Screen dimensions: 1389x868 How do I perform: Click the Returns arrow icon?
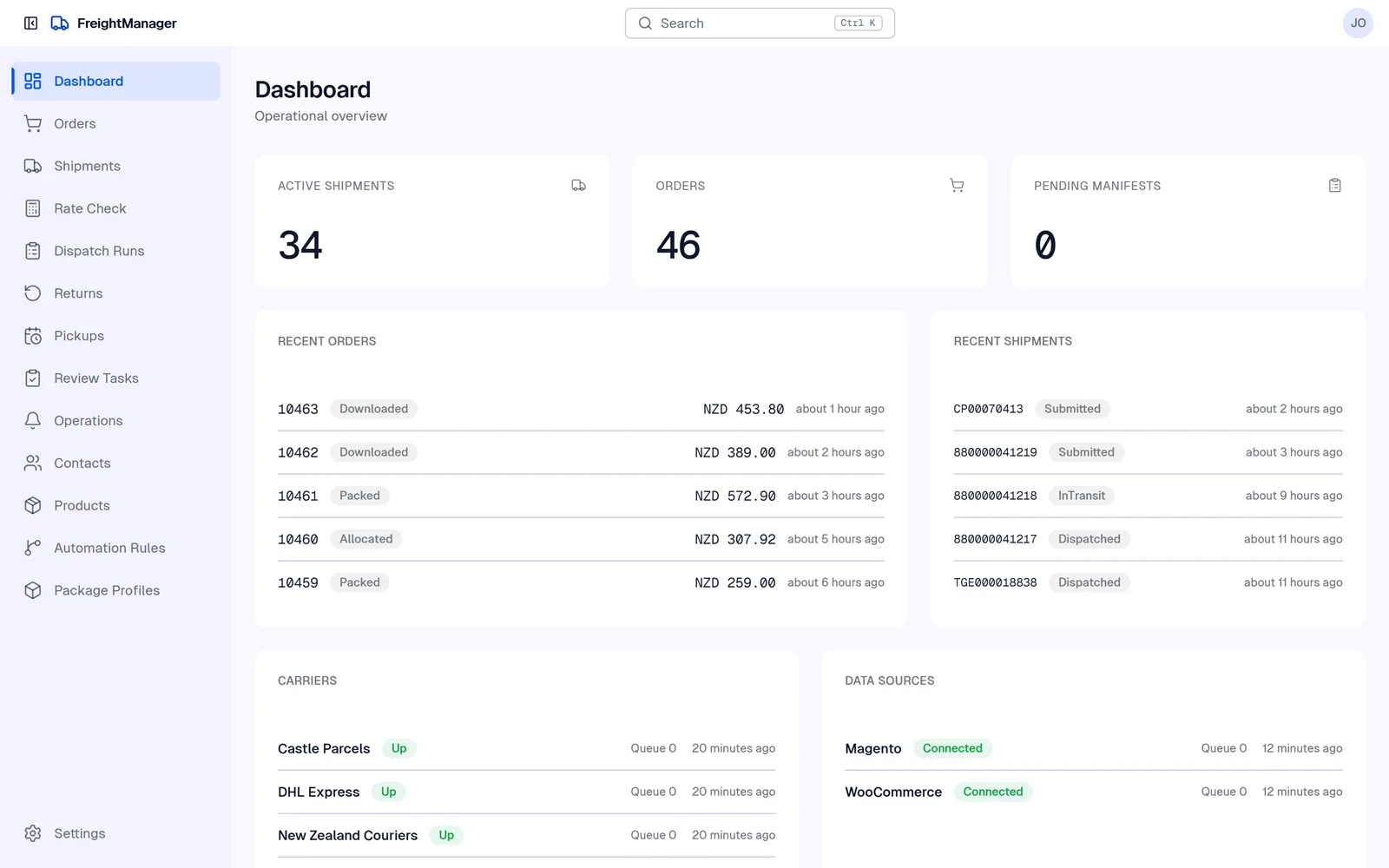[33, 293]
